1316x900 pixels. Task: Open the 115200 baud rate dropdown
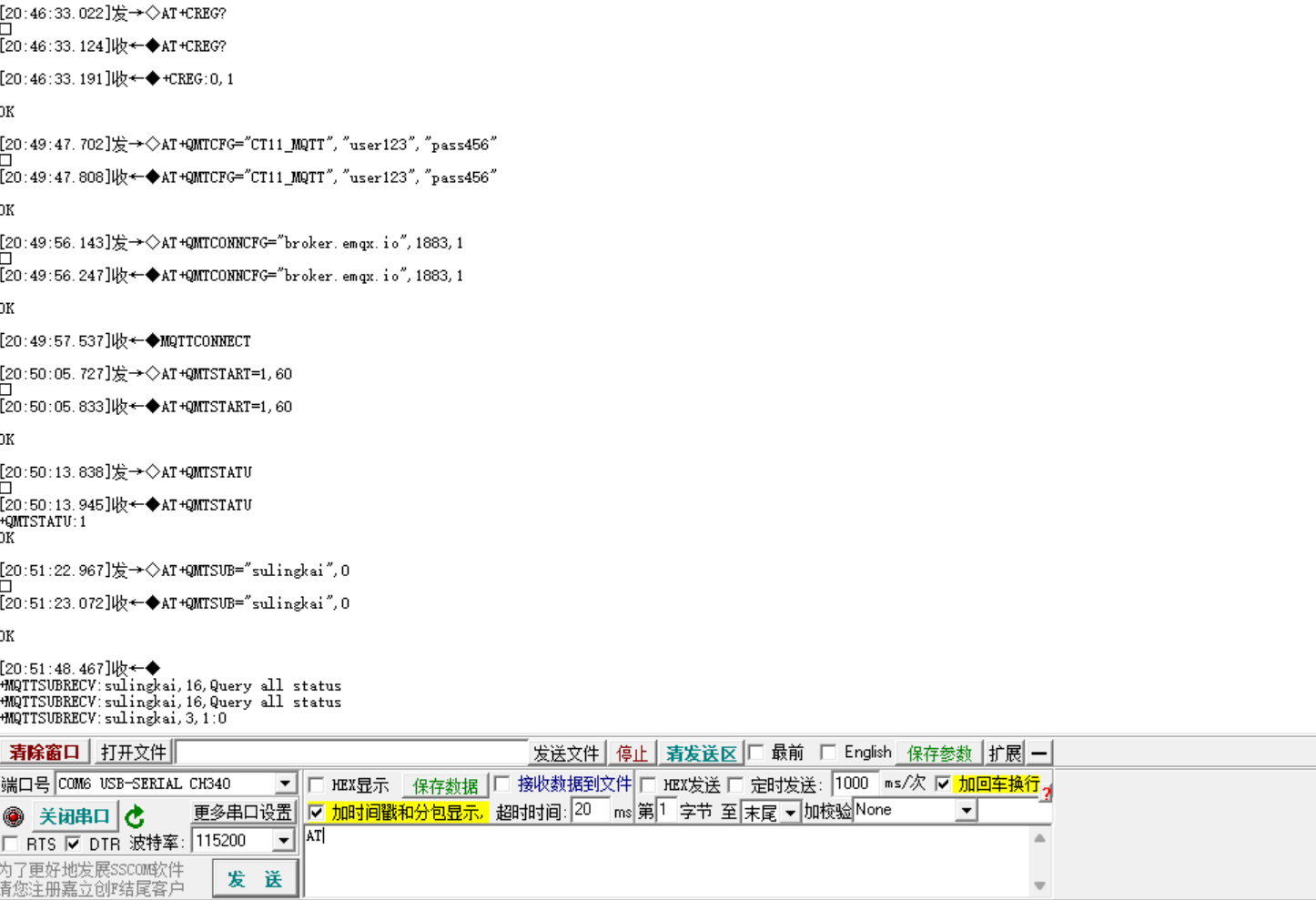point(284,840)
